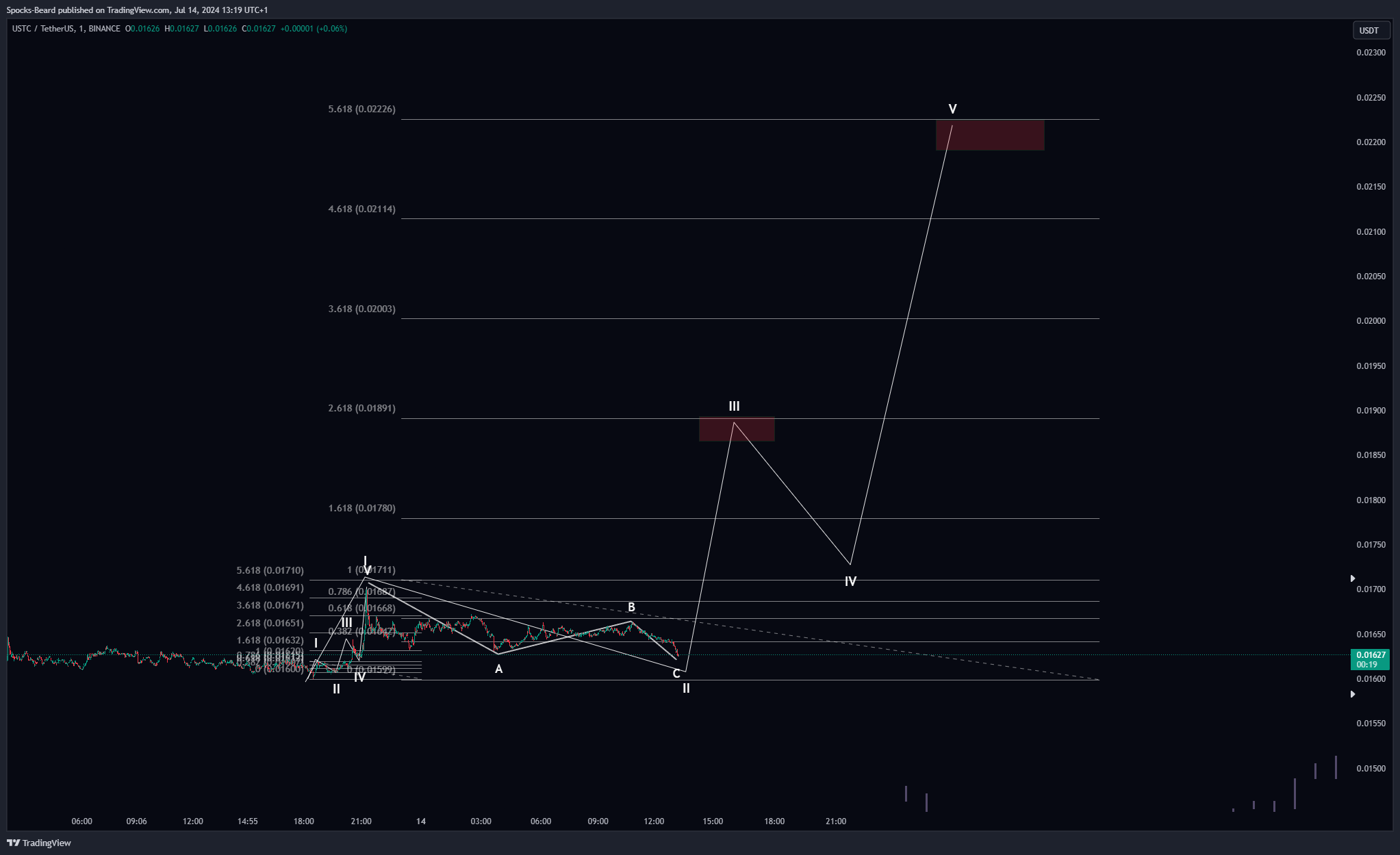This screenshot has width=1400, height=855.
Task: Click the arrow marker below the 0.01600 price
Action: [1352, 694]
